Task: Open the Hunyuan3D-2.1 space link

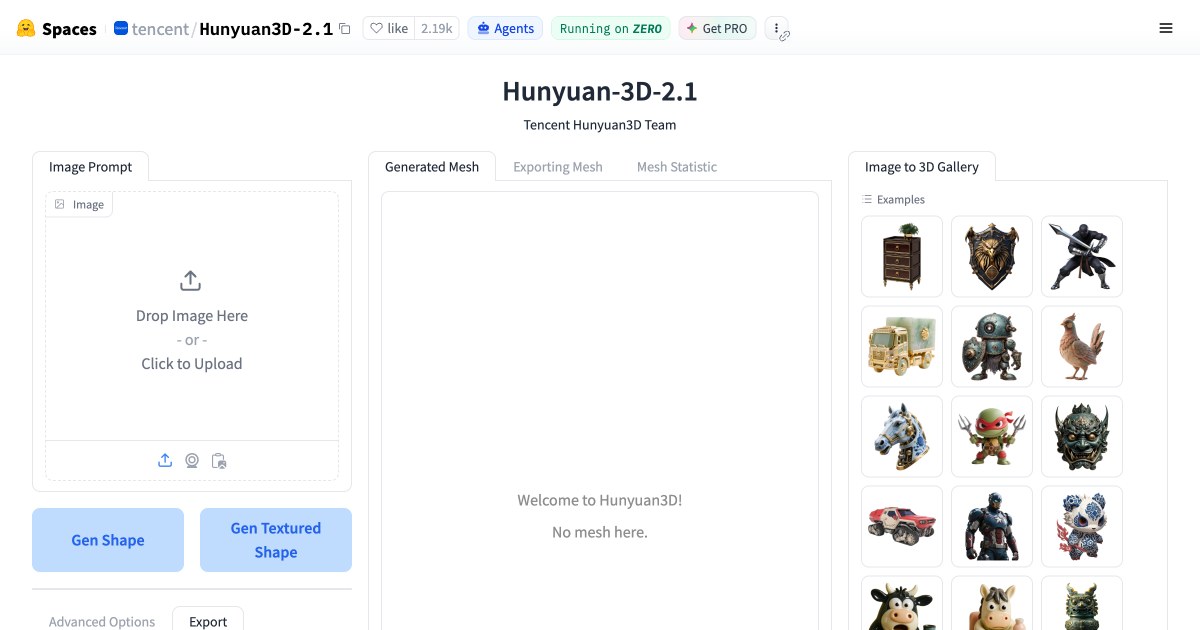Action: click(266, 28)
